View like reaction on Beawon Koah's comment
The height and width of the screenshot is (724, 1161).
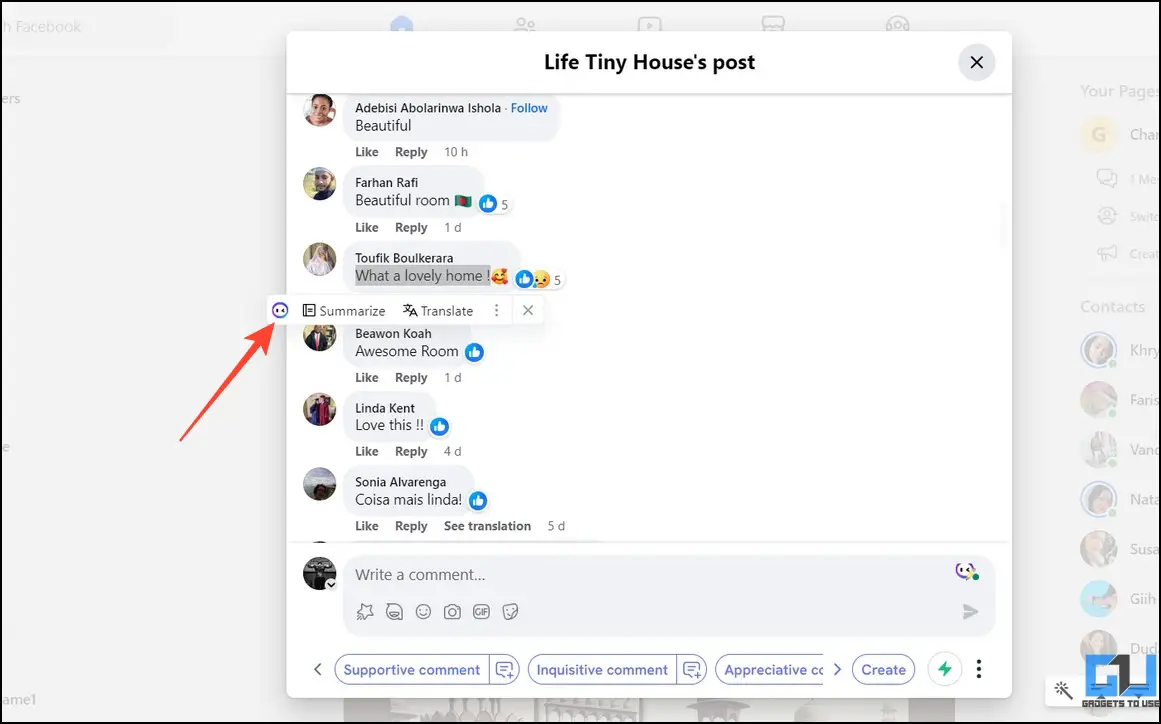click(x=475, y=352)
